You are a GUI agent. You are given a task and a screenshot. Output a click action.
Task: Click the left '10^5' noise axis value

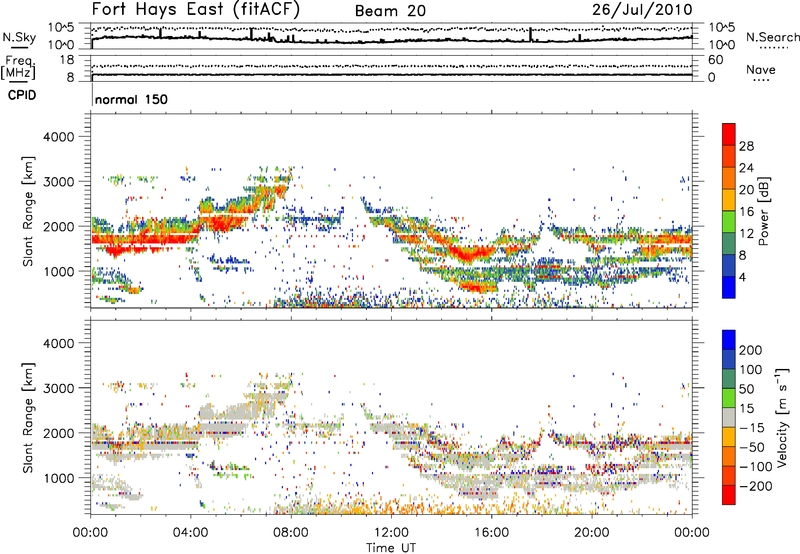coord(61,28)
